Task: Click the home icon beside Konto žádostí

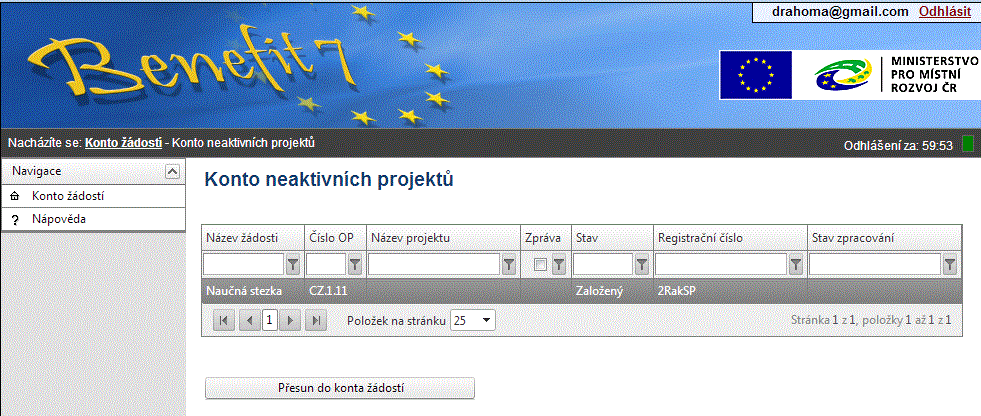Action: (15, 196)
